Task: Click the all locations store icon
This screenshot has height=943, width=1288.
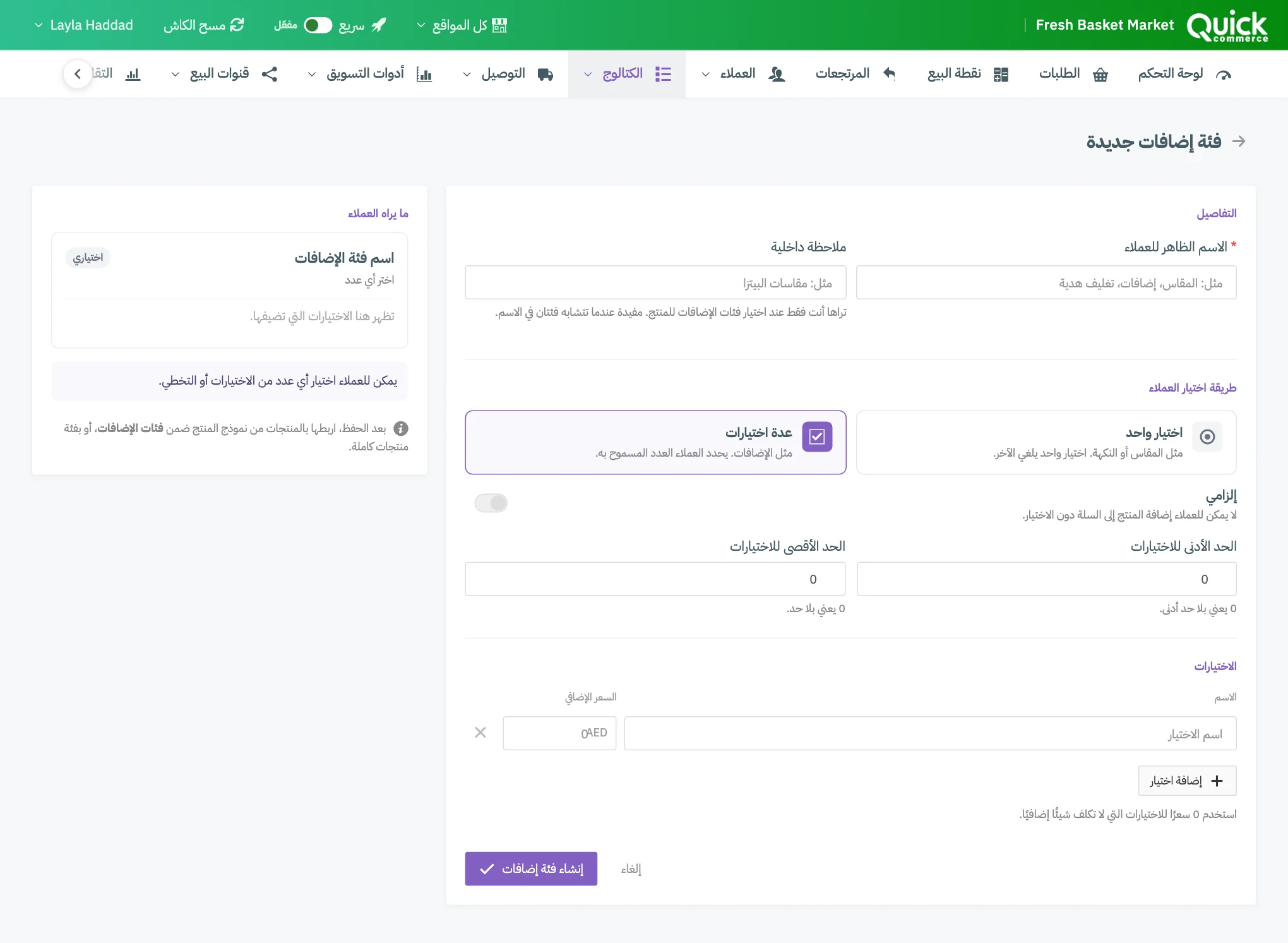Action: pyautogui.click(x=499, y=25)
